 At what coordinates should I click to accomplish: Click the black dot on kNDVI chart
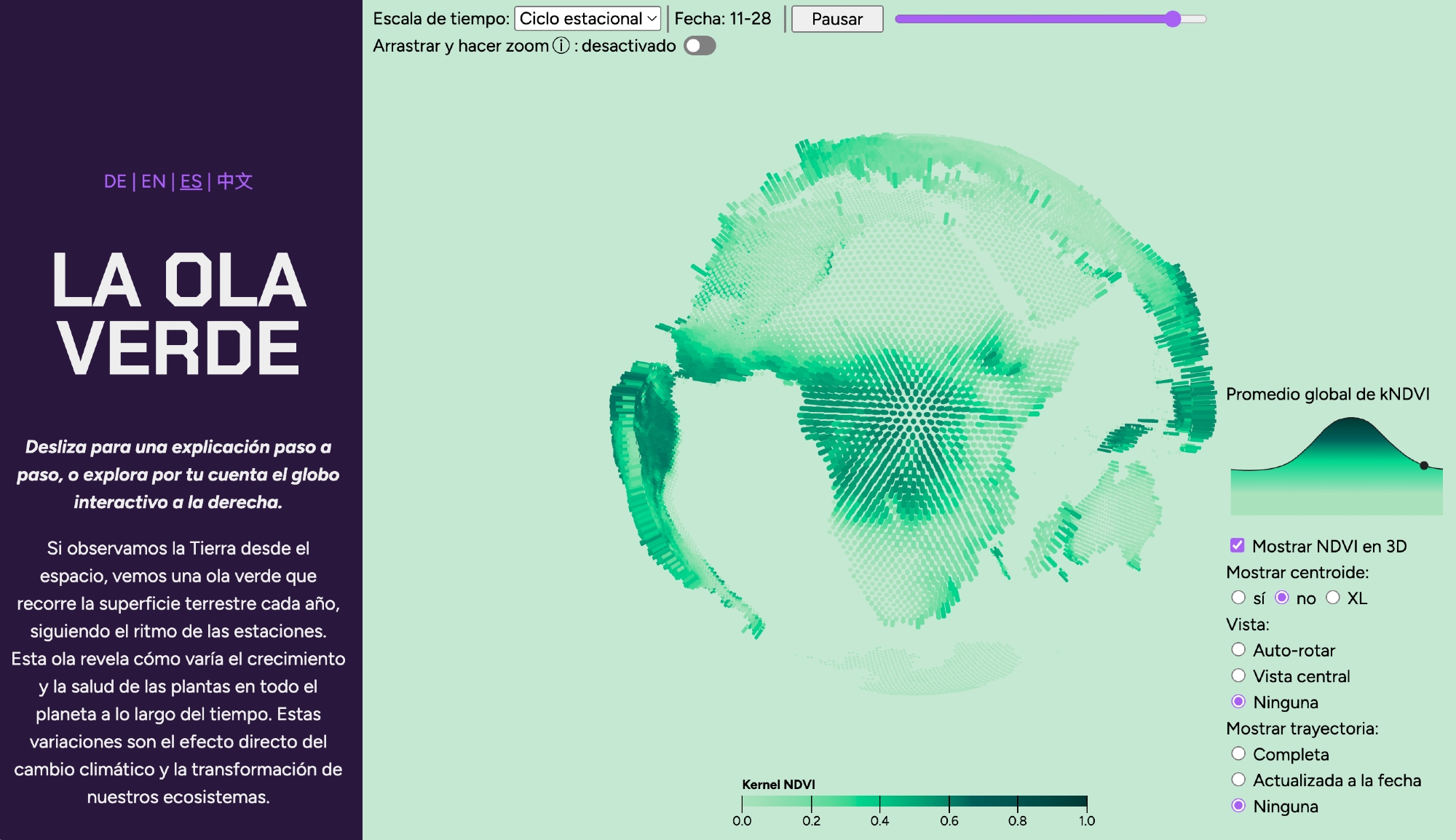click(1424, 465)
